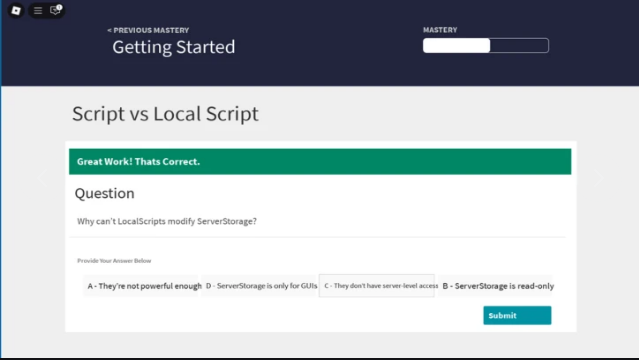Click the MASTERY label
This screenshot has width=639, height=360.
pyautogui.click(x=440, y=30)
